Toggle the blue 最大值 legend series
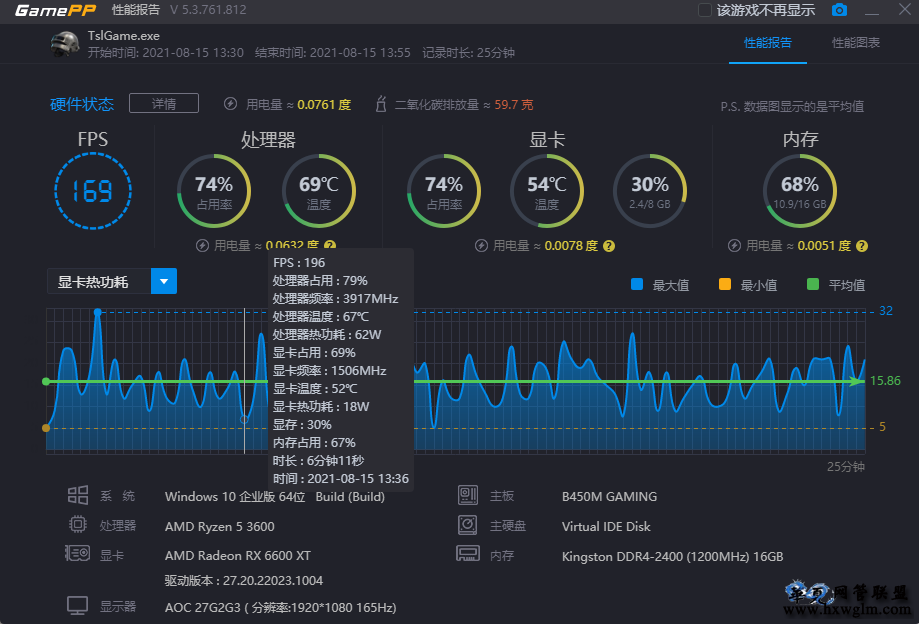This screenshot has width=919, height=624. coord(637,285)
